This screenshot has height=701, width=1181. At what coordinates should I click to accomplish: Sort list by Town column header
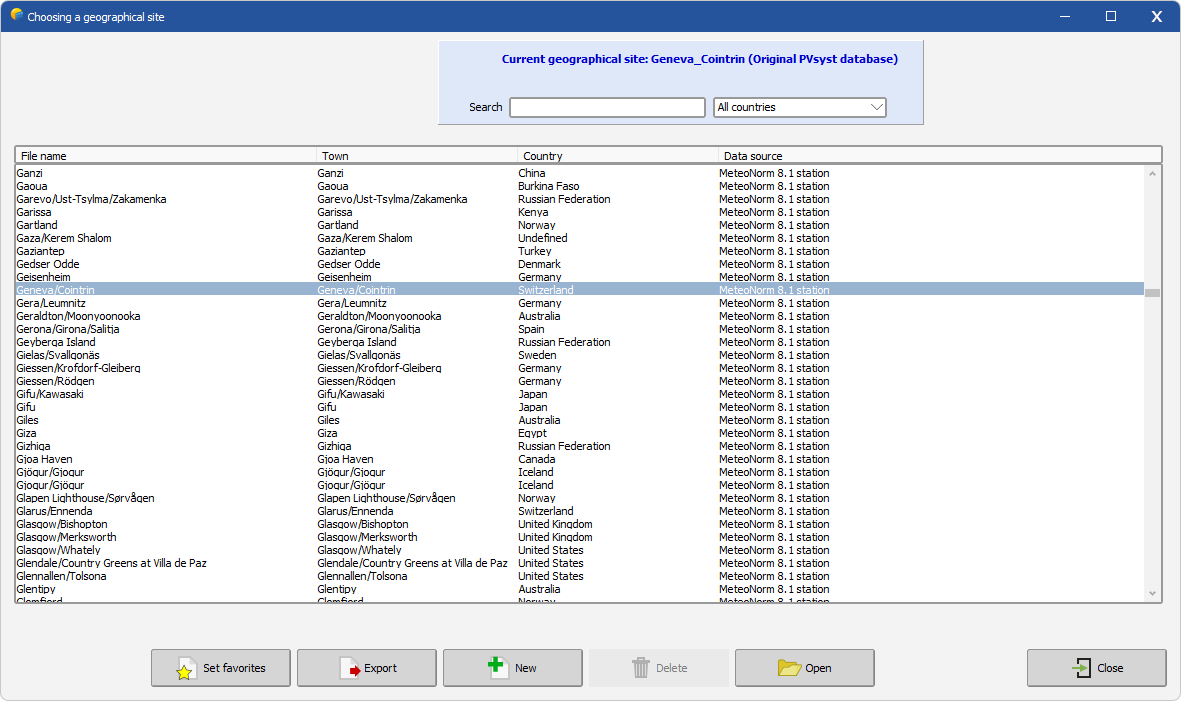[x=417, y=156]
